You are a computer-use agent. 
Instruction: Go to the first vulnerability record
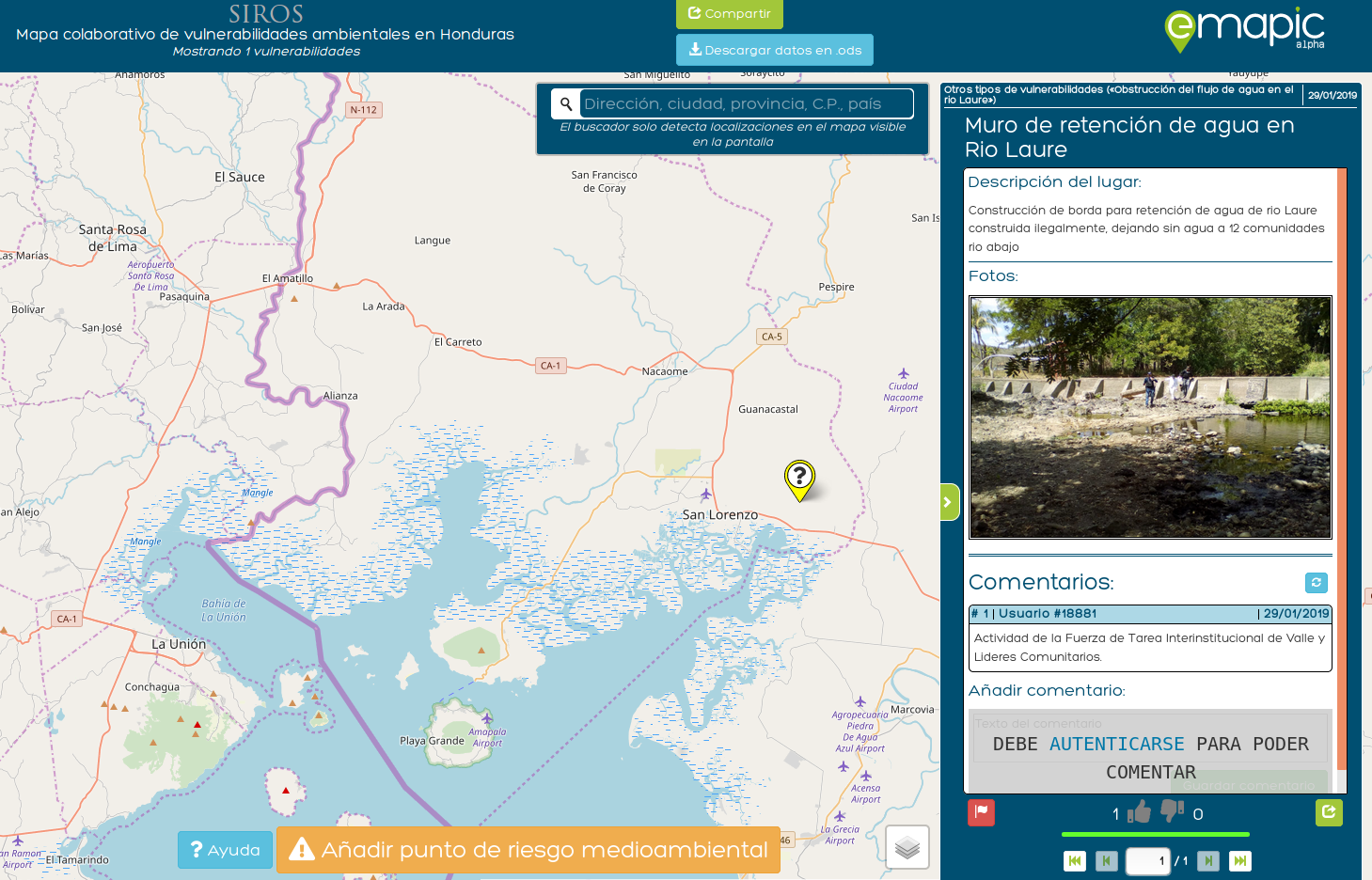tap(1075, 860)
